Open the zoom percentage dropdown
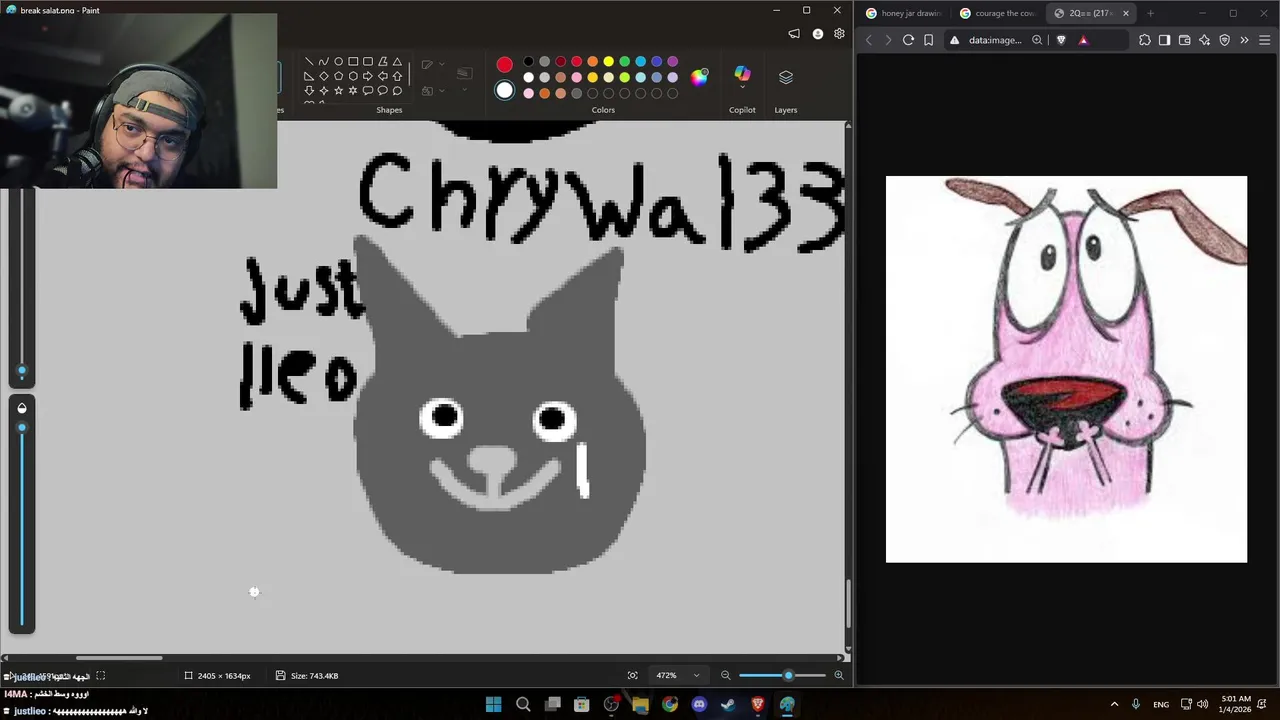1280x720 pixels. [697, 676]
